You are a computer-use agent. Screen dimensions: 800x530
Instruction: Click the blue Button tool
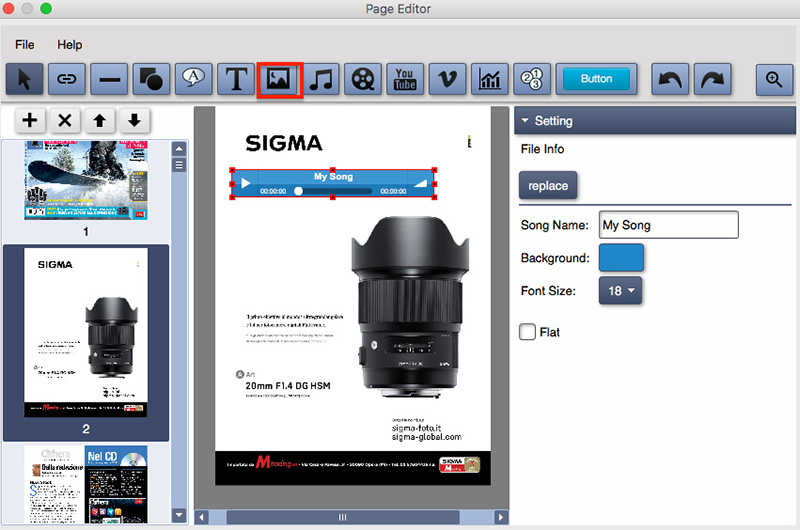click(x=596, y=79)
